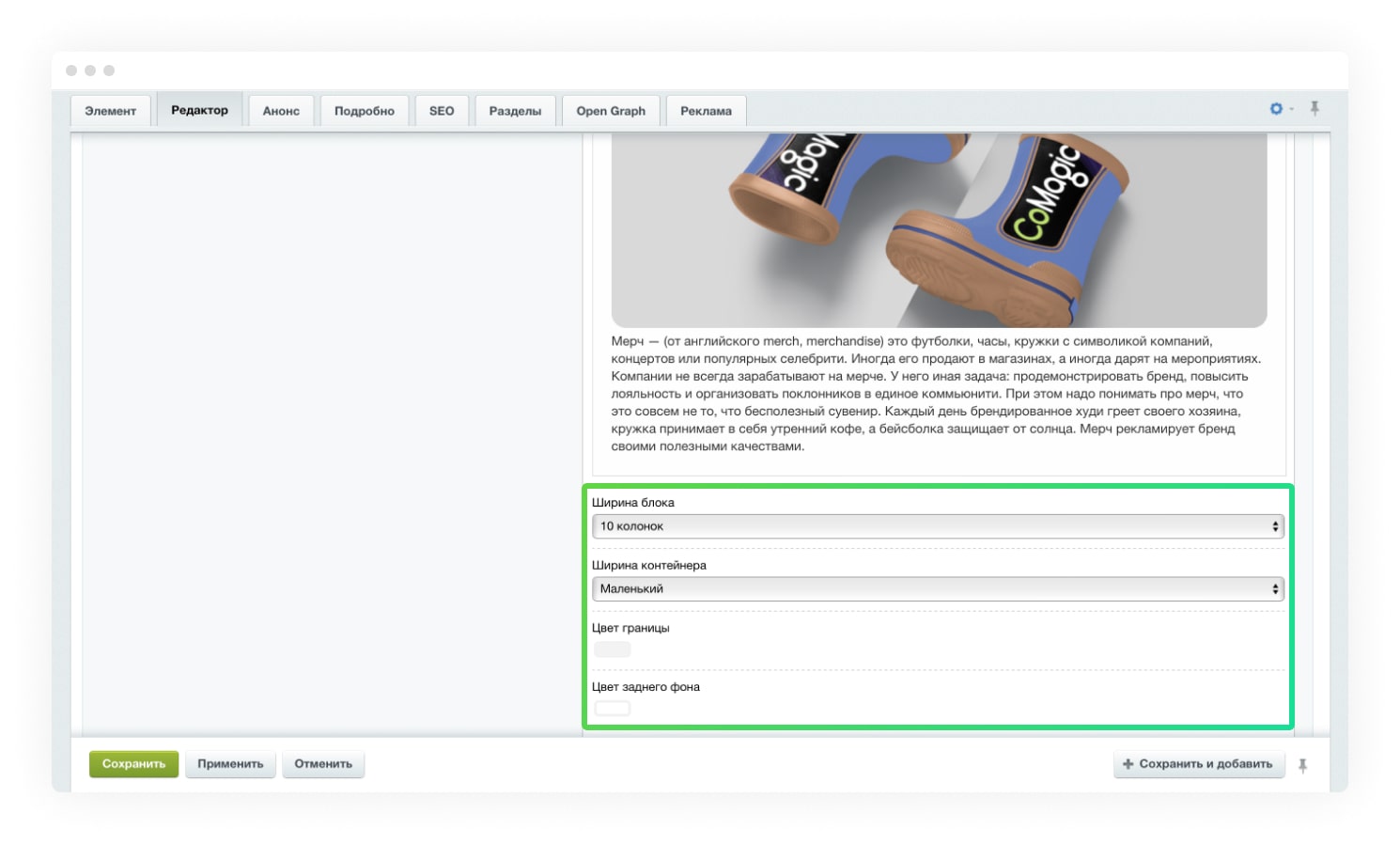Image resolution: width=1400 pixels, height=844 pixels.
Task: Select the Open Graph tab
Action: coord(611,111)
